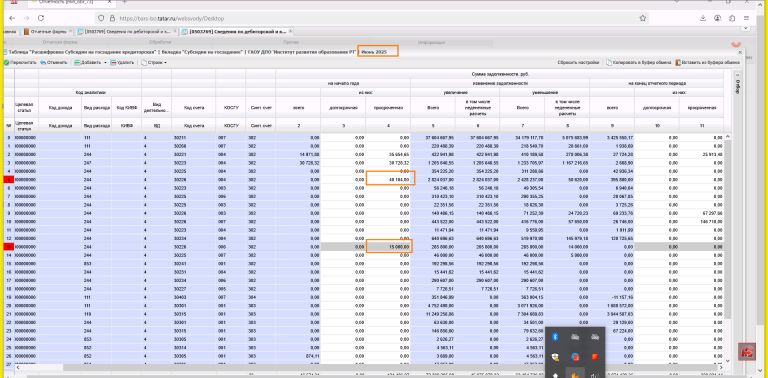The width and height of the screenshot is (768, 378).
Task: Click the Bluetooth icon in tray popup
Action: tap(555, 336)
